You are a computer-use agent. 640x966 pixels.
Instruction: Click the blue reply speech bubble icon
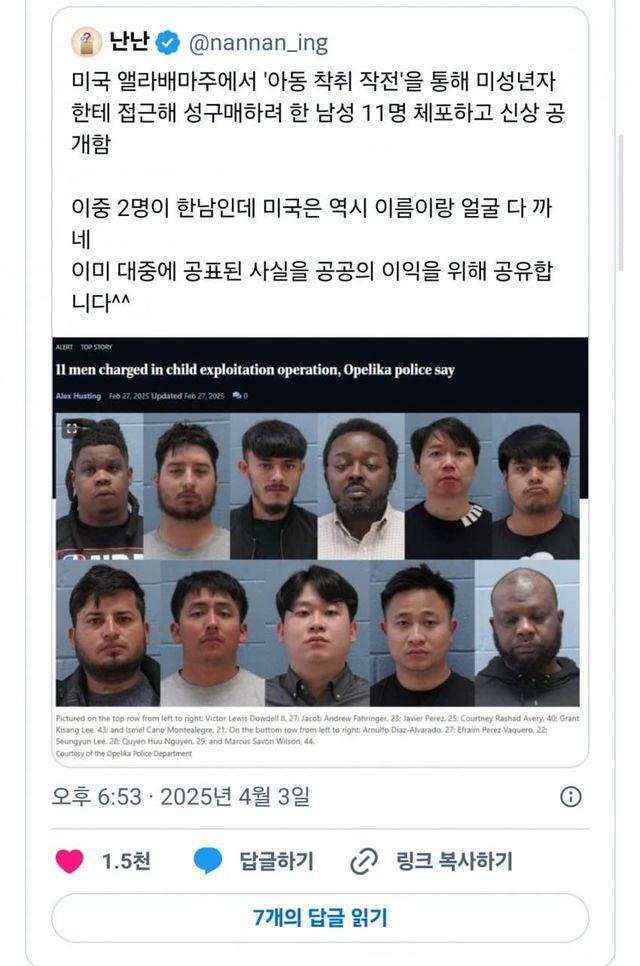click(208, 861)
